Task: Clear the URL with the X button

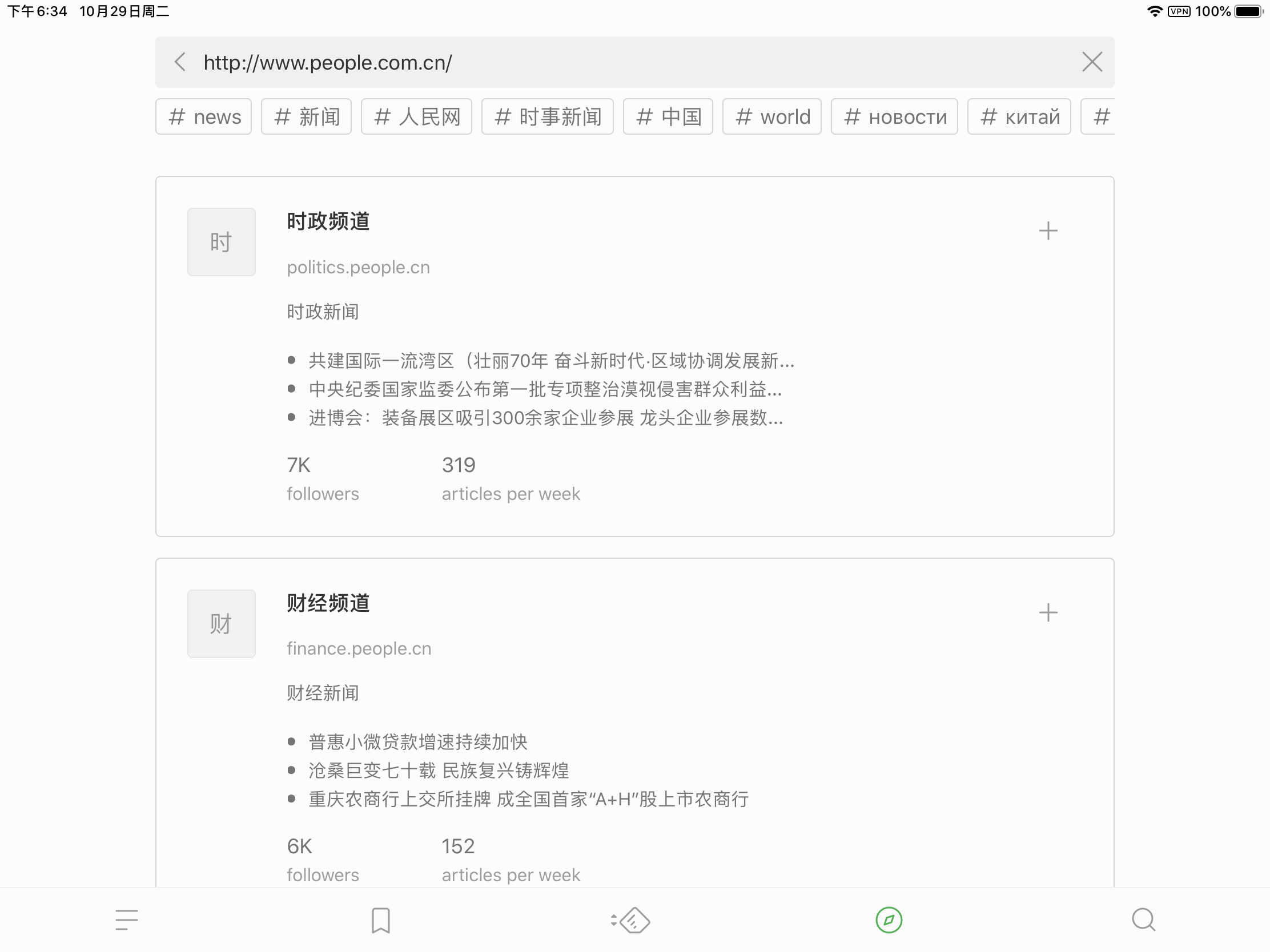Action: point(1092,62)
